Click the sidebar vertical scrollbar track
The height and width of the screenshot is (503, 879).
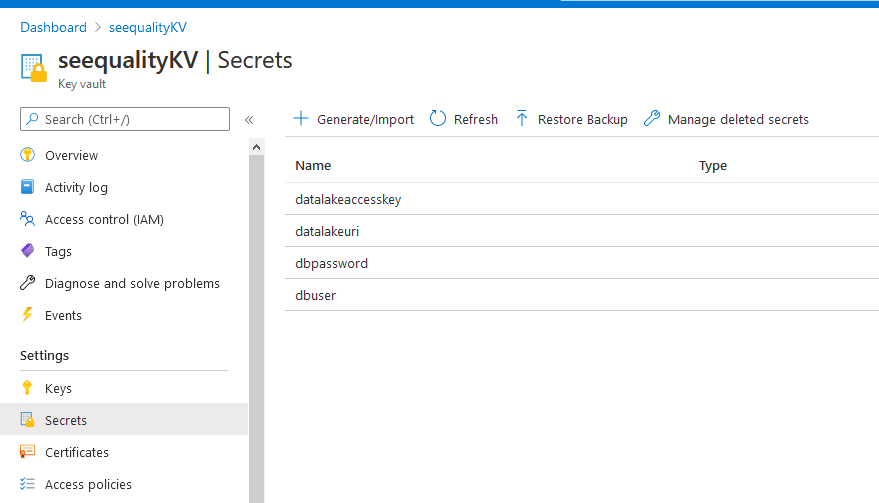(256, 329)
